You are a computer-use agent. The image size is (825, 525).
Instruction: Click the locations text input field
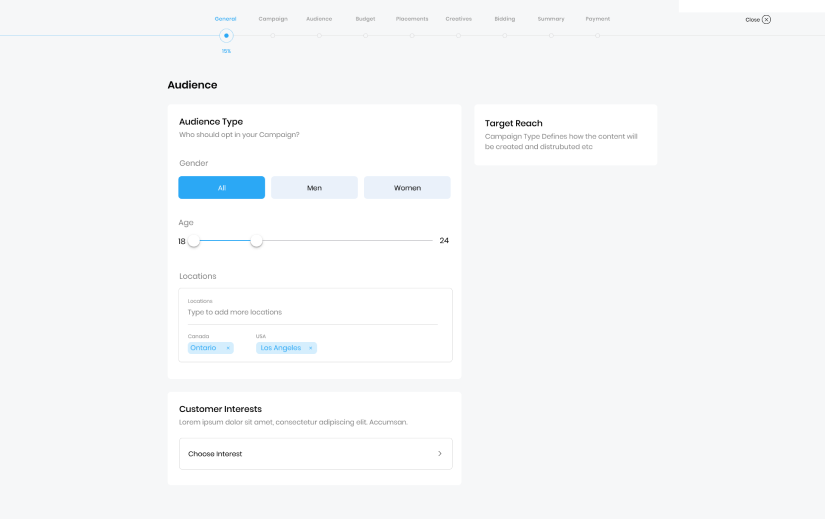[x=313, y=312]
